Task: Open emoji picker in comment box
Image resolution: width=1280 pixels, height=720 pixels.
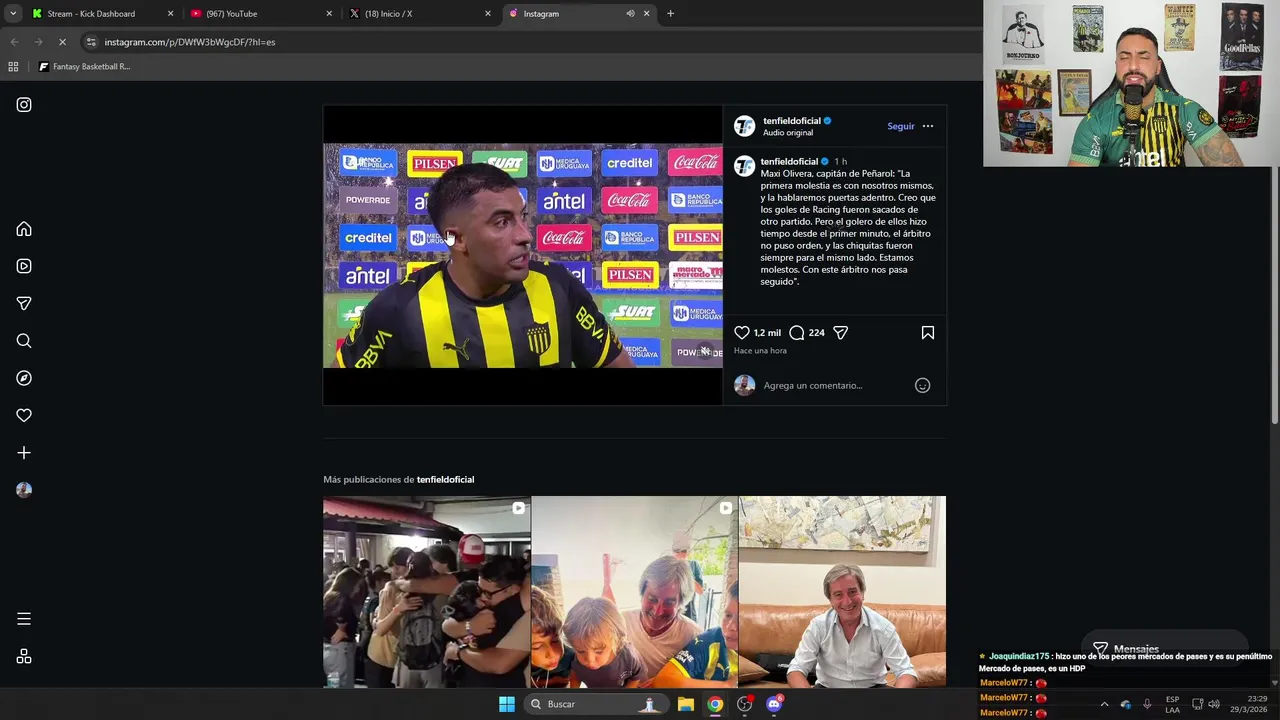Action: [x=922, y=385]
